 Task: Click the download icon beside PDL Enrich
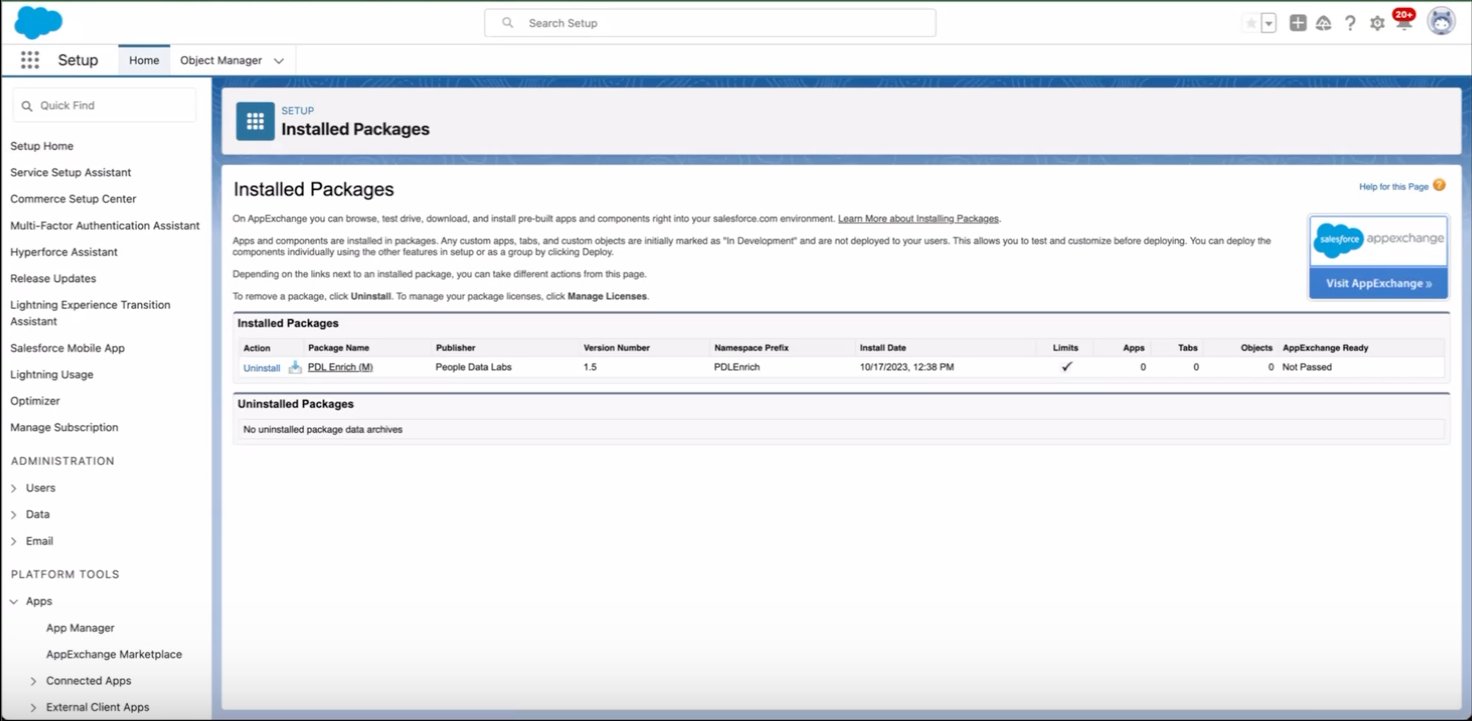[x=295, y=367]
